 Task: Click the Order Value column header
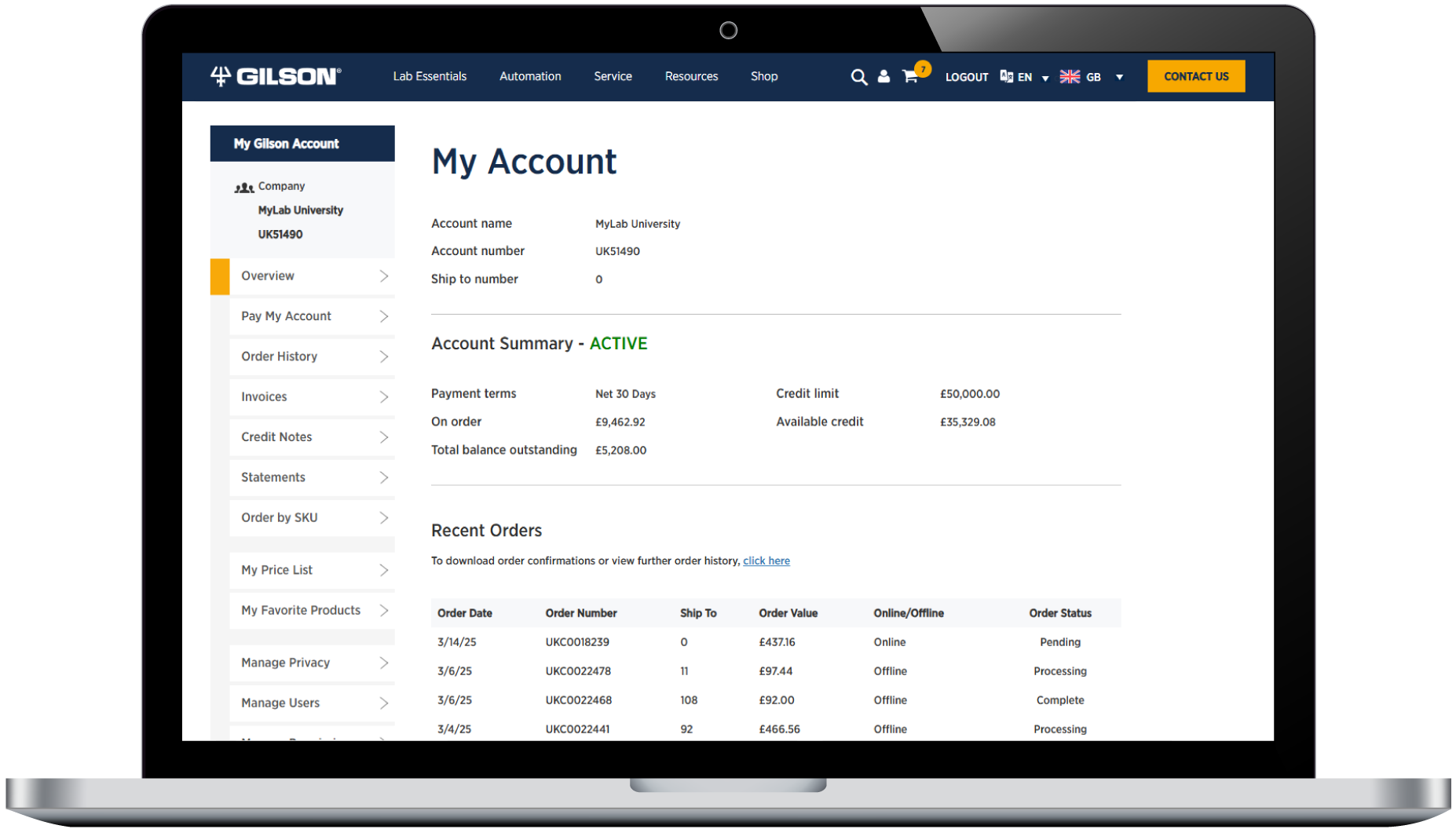pyautogui.click(x=788, y=613)
